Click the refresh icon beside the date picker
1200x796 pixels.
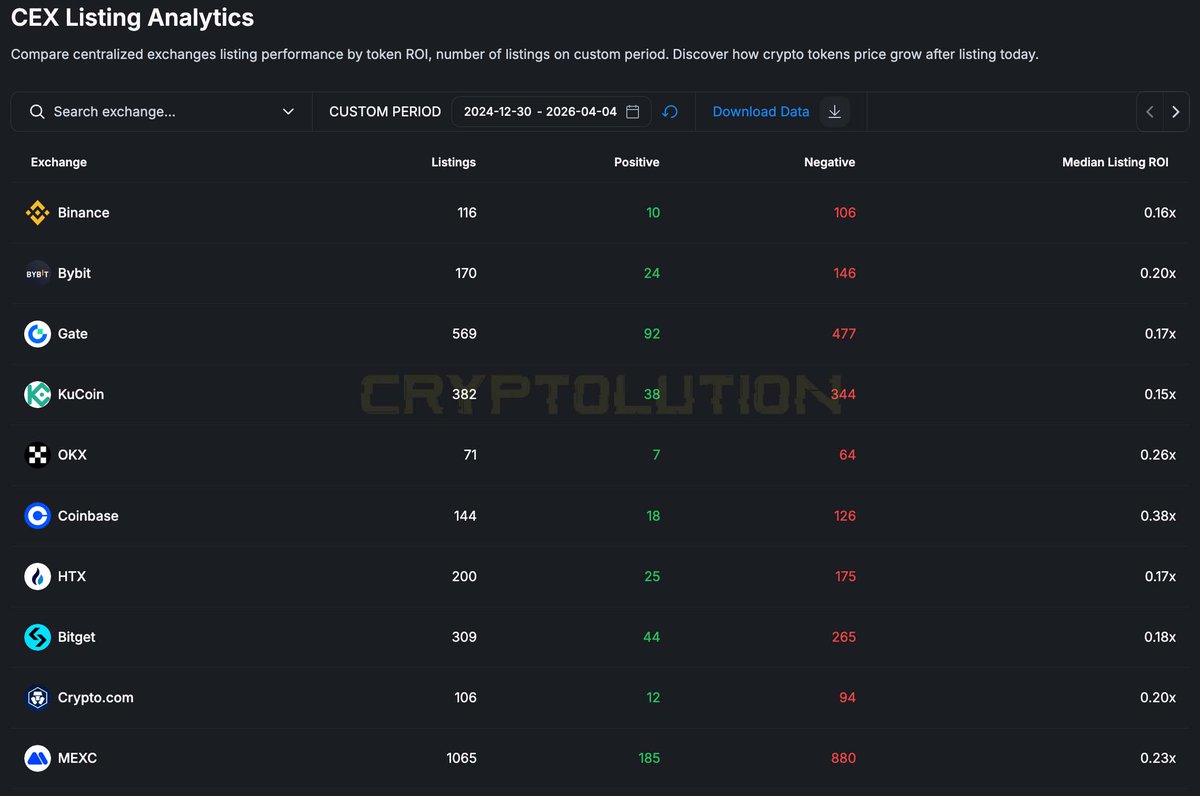(x=671, y=111)
